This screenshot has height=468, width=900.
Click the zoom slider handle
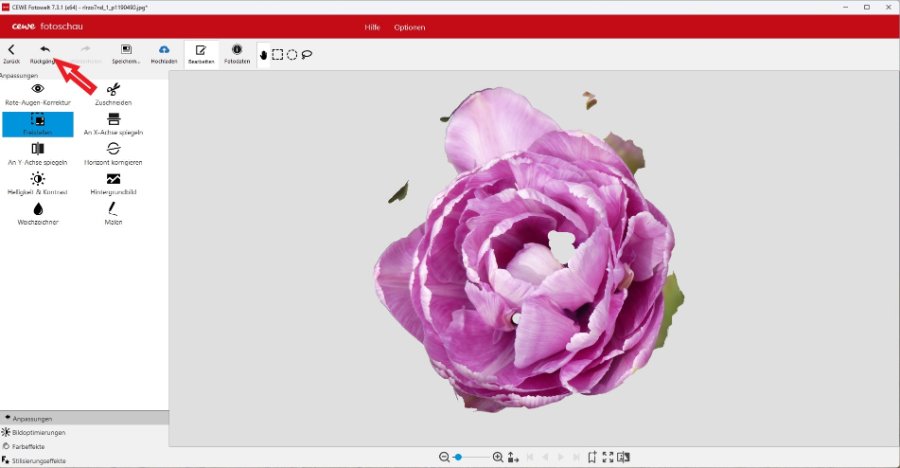pos(458,457)
